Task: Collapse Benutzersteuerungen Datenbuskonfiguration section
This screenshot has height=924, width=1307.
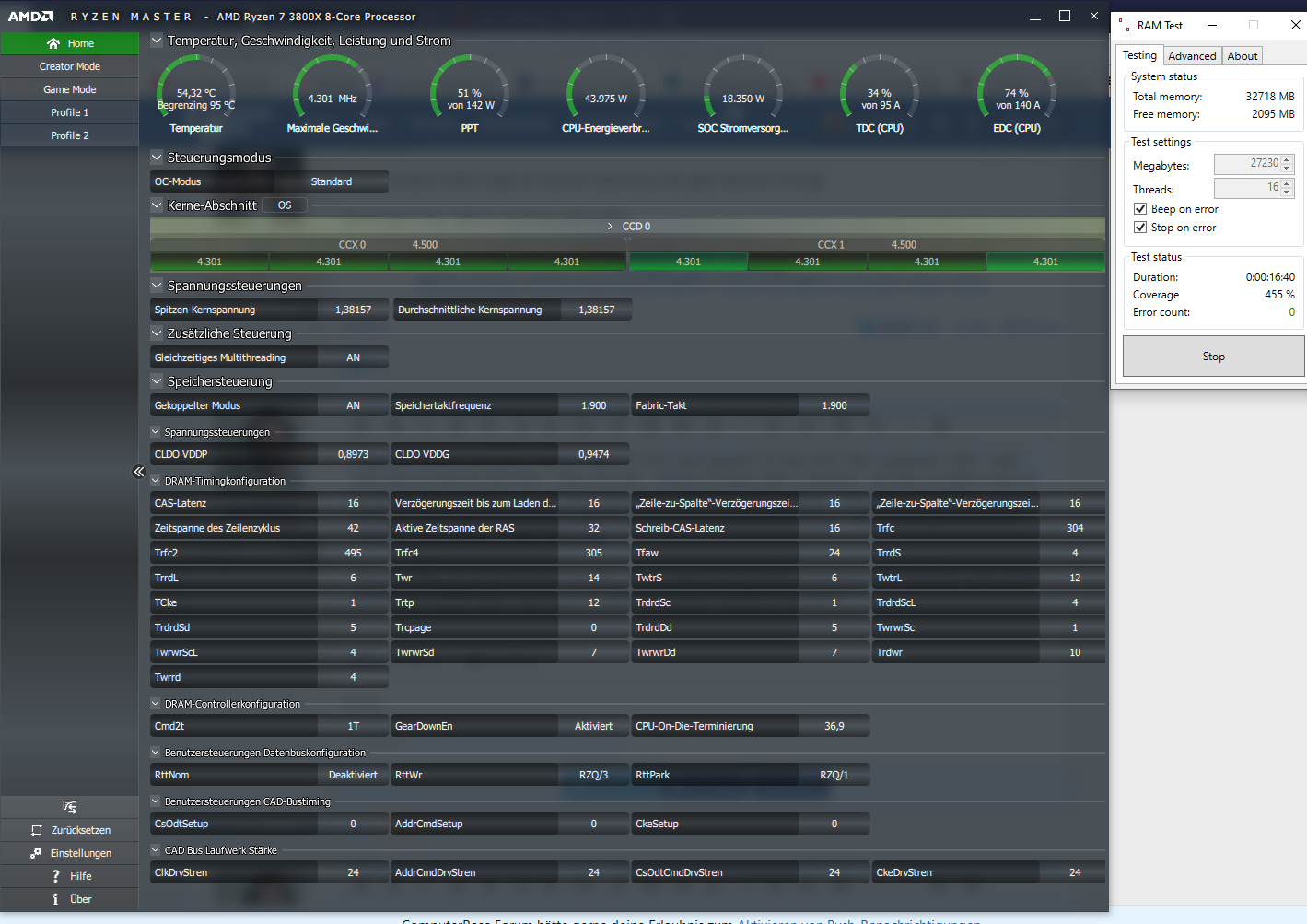Action: (156, 753)
